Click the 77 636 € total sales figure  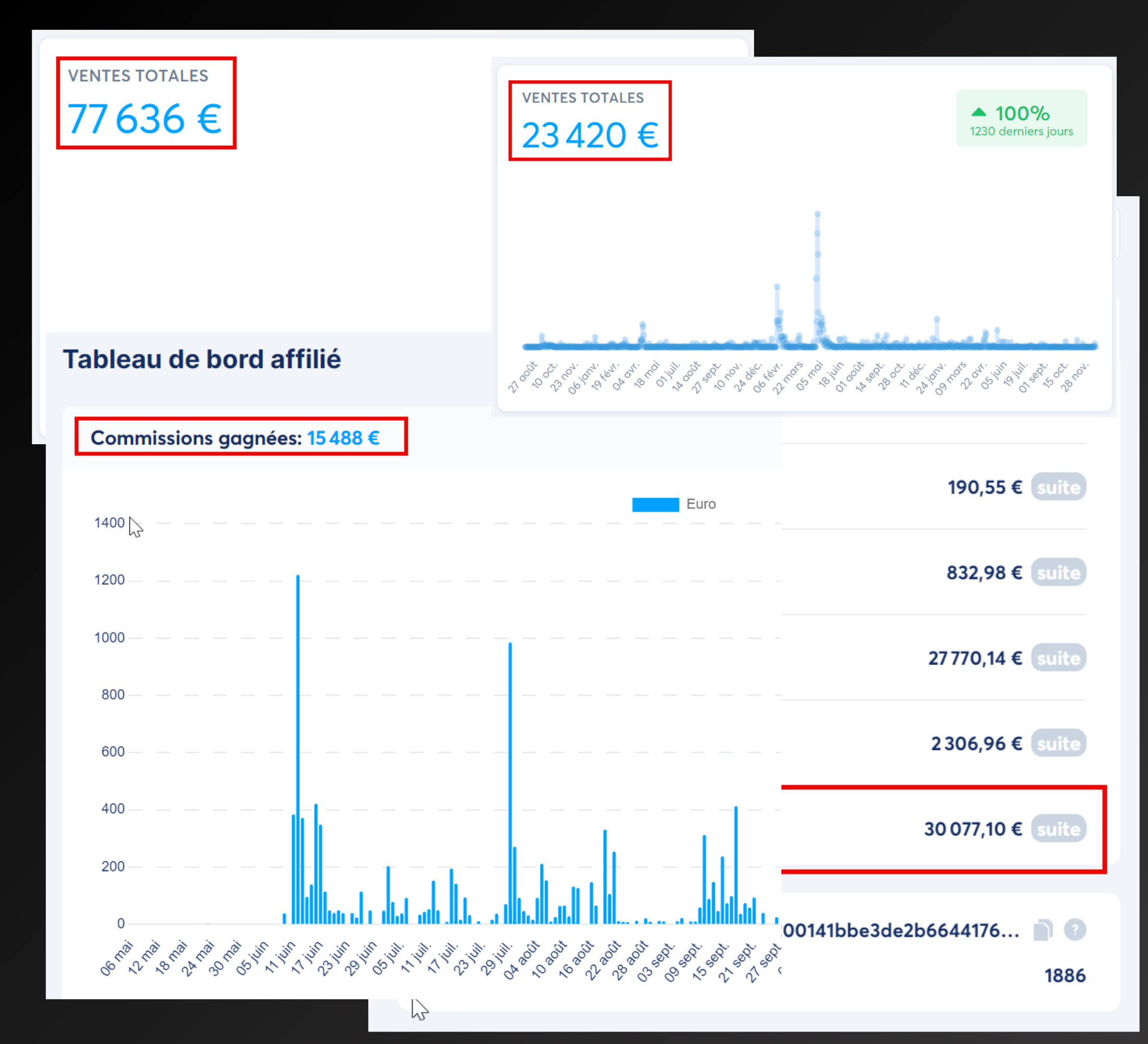click(145, 119)
